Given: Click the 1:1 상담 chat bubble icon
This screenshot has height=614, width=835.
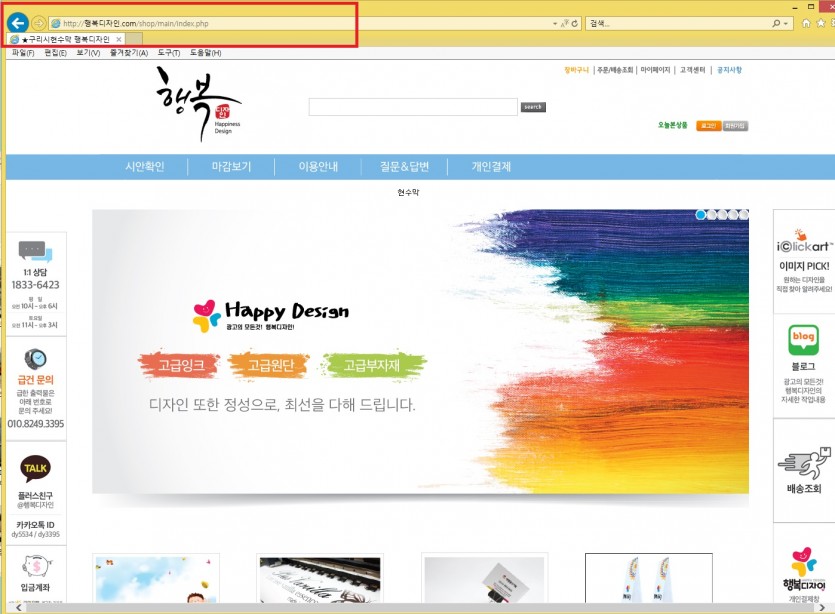Looking at the screenshot, I should tap(35, 250).
